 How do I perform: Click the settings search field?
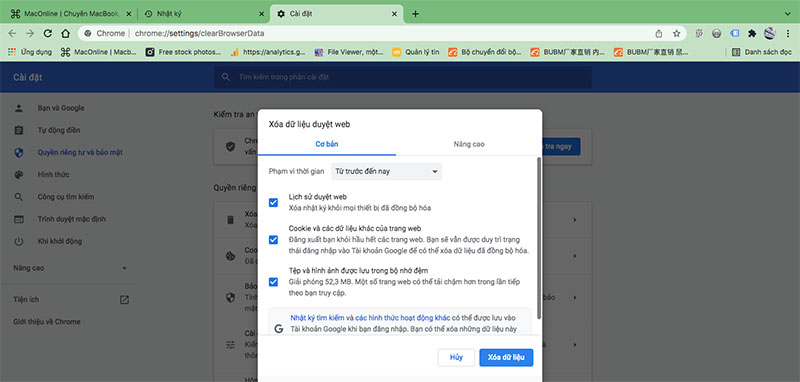(403, 77)
